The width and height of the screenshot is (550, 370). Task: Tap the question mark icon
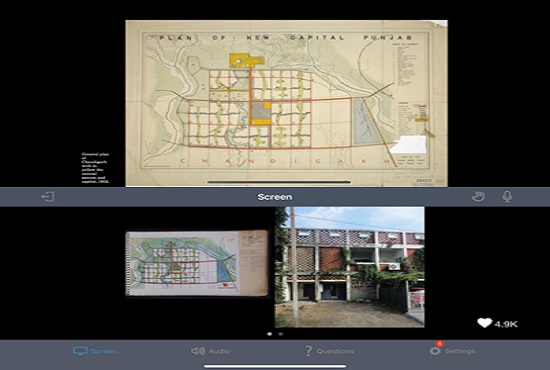tap(308, 351)
